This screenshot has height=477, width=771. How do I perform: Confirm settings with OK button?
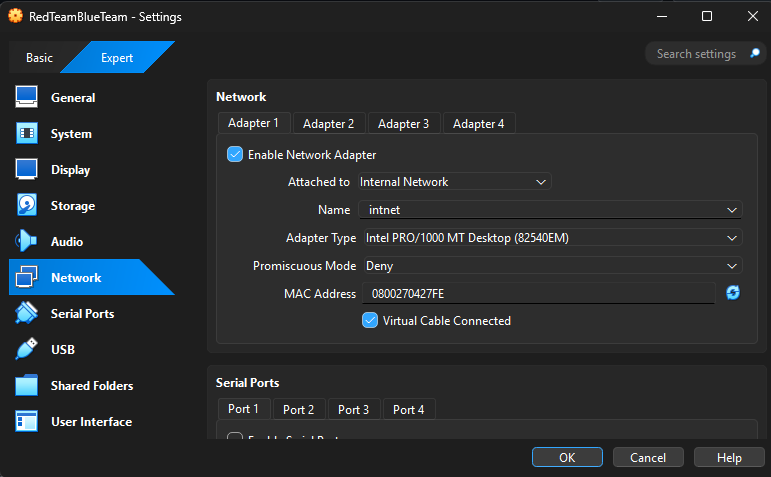click(567, 457)
